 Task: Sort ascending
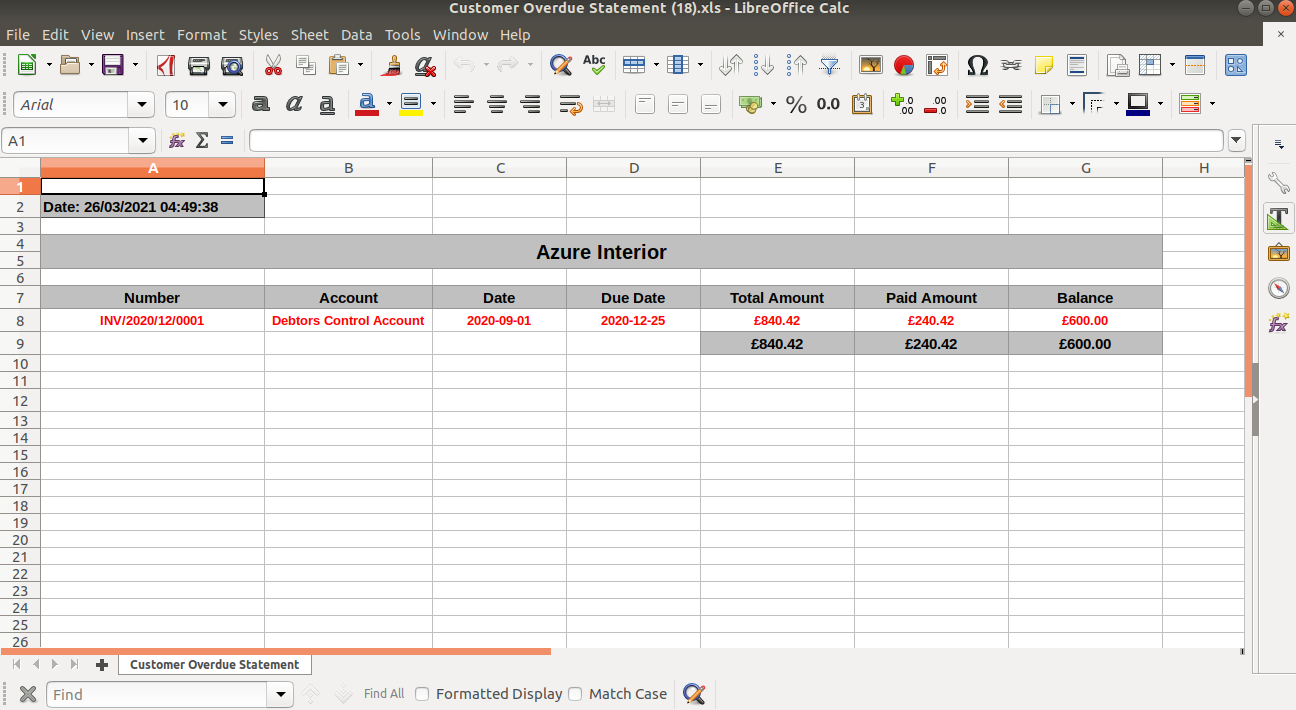pyautogui.click(x=764, y=66)
